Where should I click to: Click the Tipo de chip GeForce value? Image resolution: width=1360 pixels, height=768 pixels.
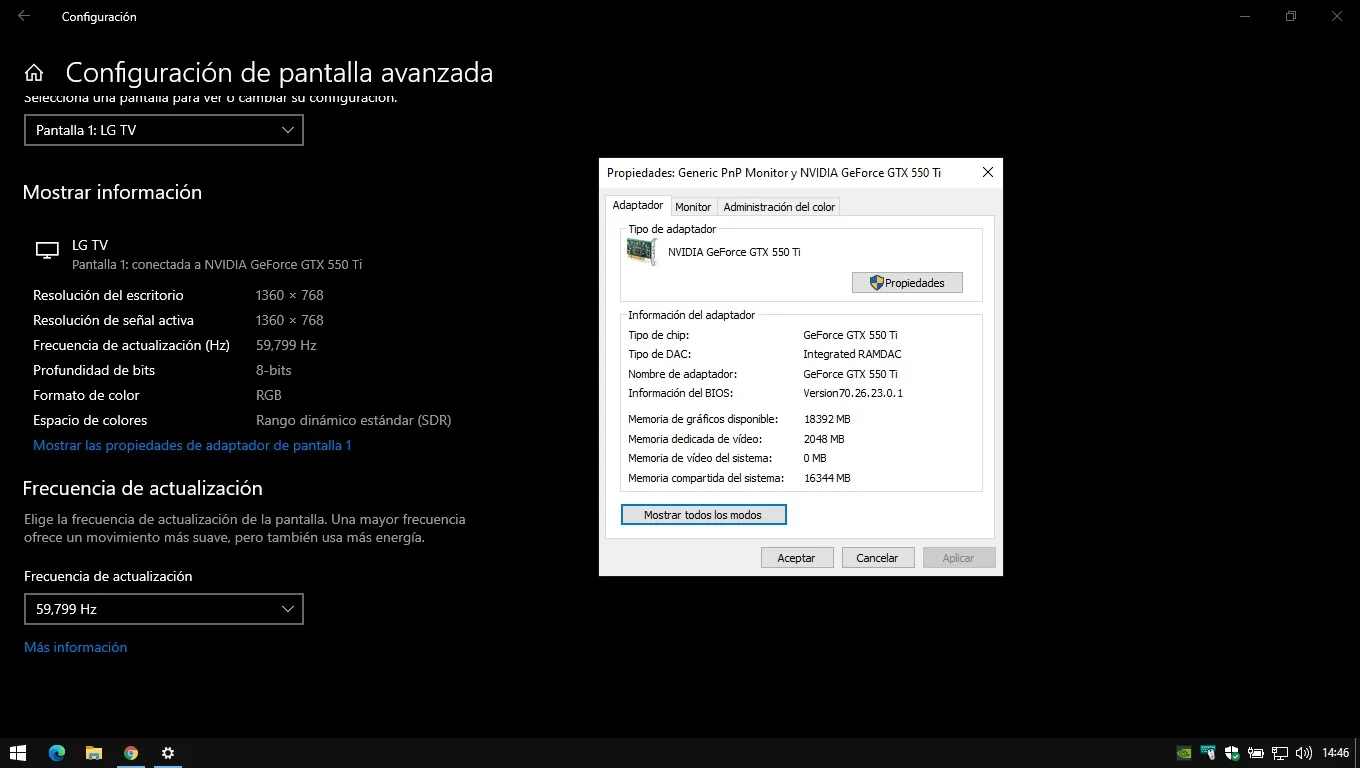[850, 335]
